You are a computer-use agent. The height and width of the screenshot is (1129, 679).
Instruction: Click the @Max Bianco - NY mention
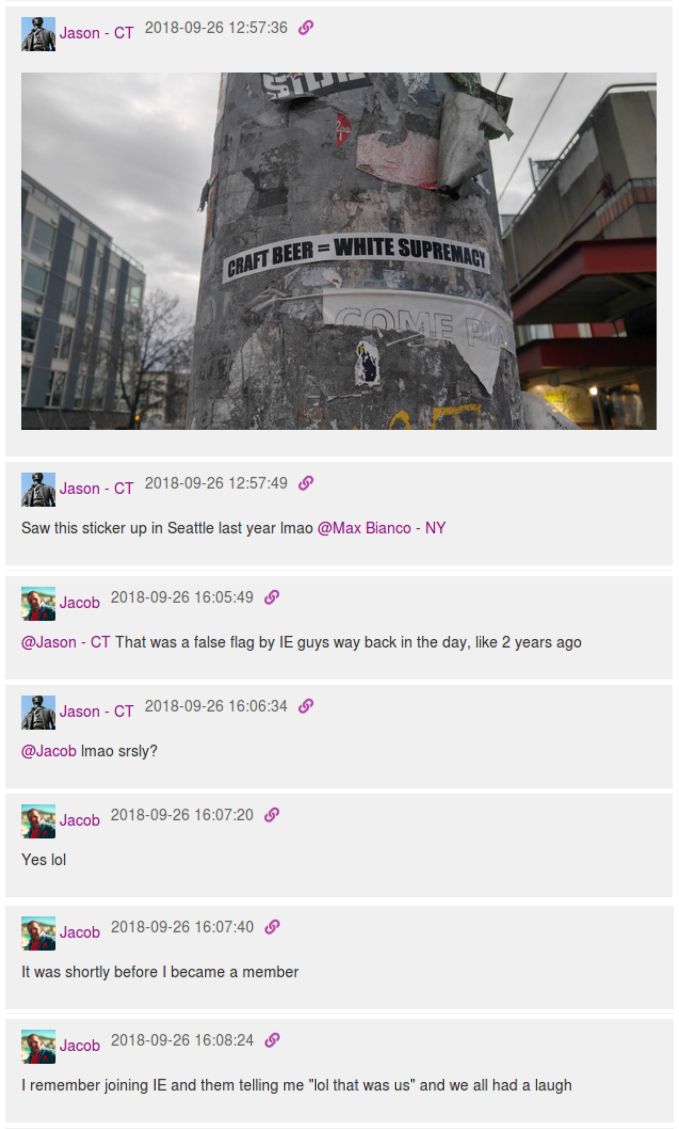coord(382,528)
